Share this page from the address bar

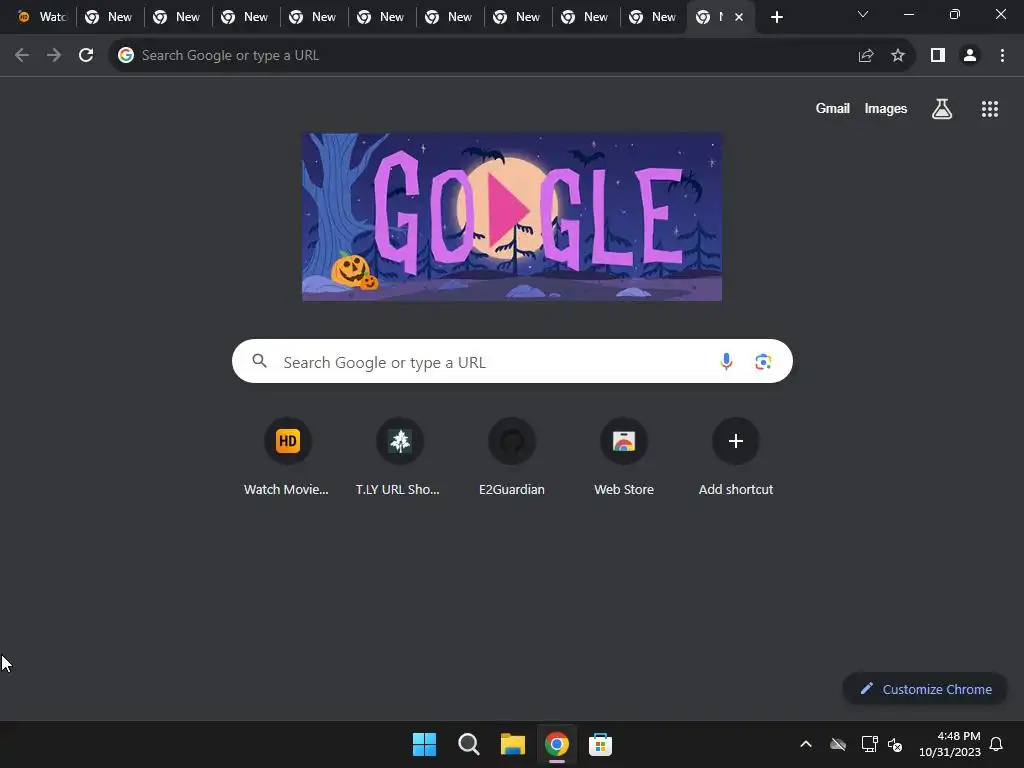[x=866, y=56]
